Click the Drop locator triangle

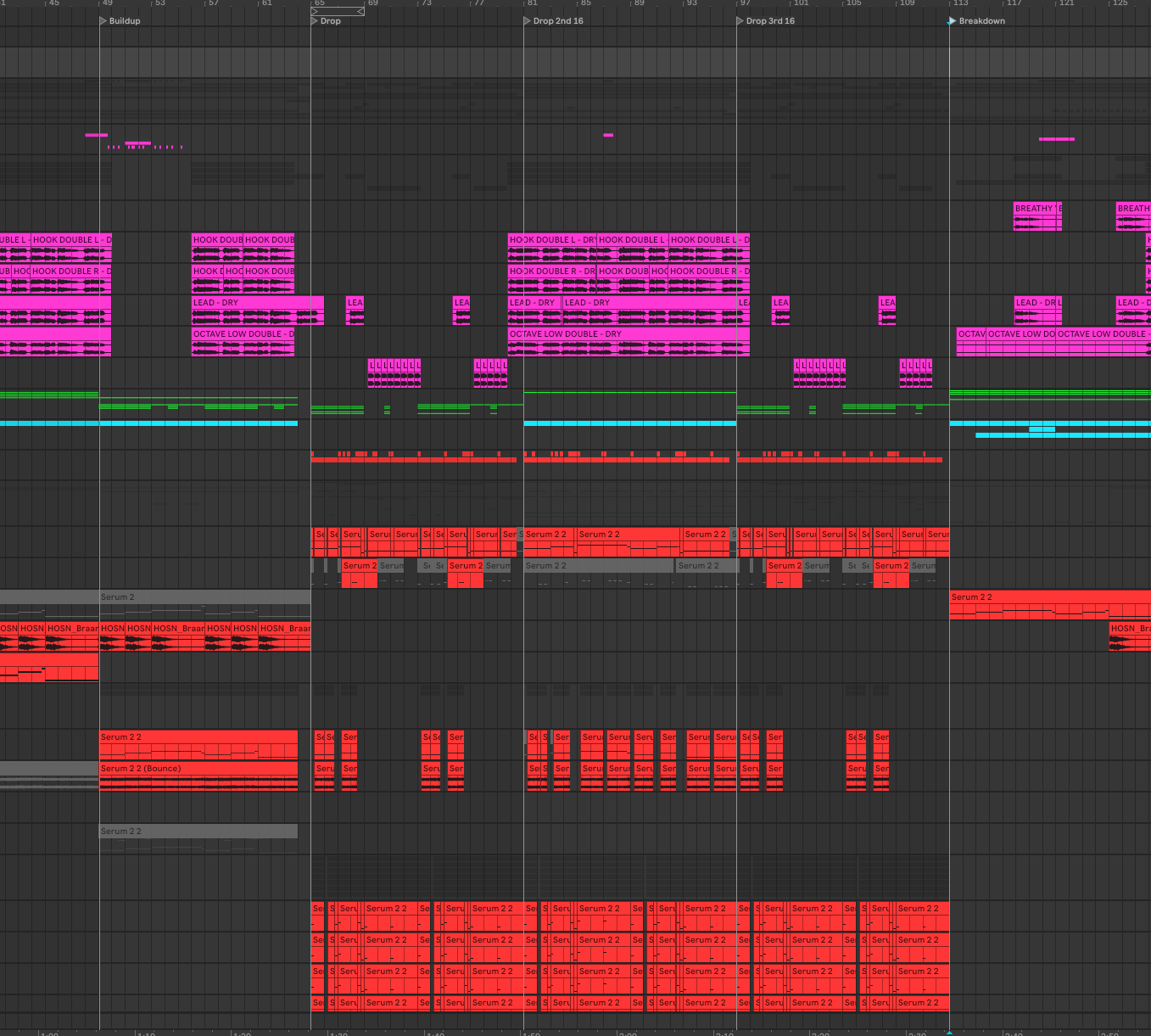pos(315,21)
